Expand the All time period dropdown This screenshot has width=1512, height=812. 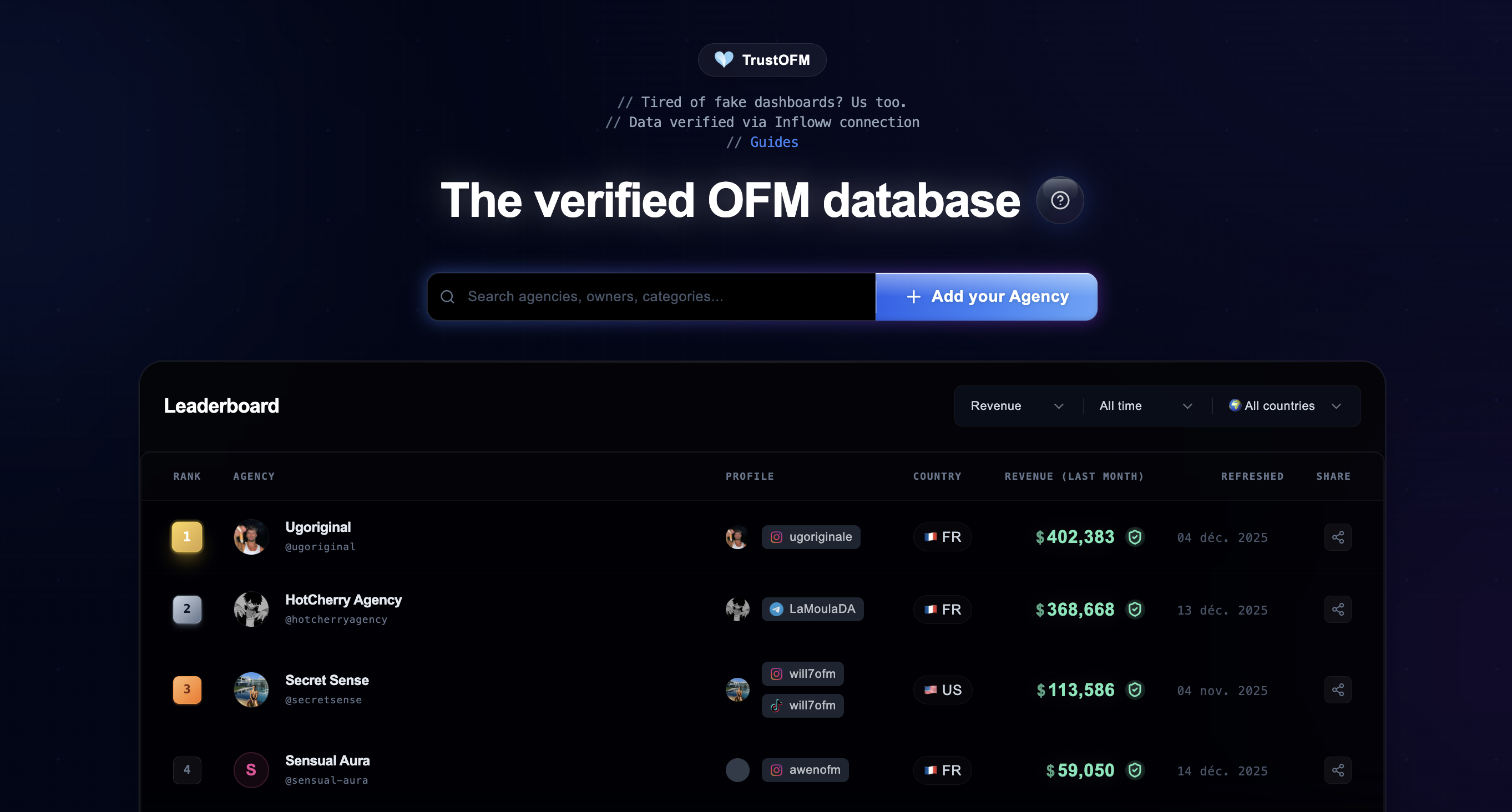tap(1144, 405)
